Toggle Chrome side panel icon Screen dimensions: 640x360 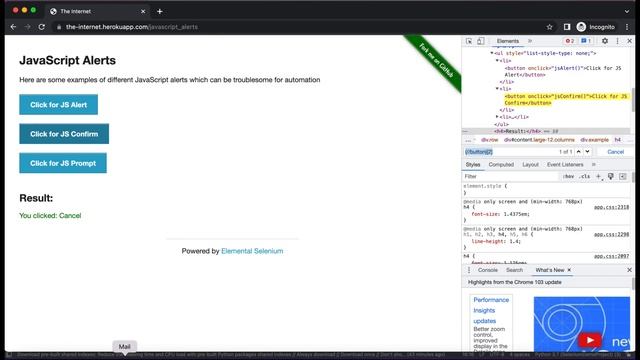pos(567,27)
